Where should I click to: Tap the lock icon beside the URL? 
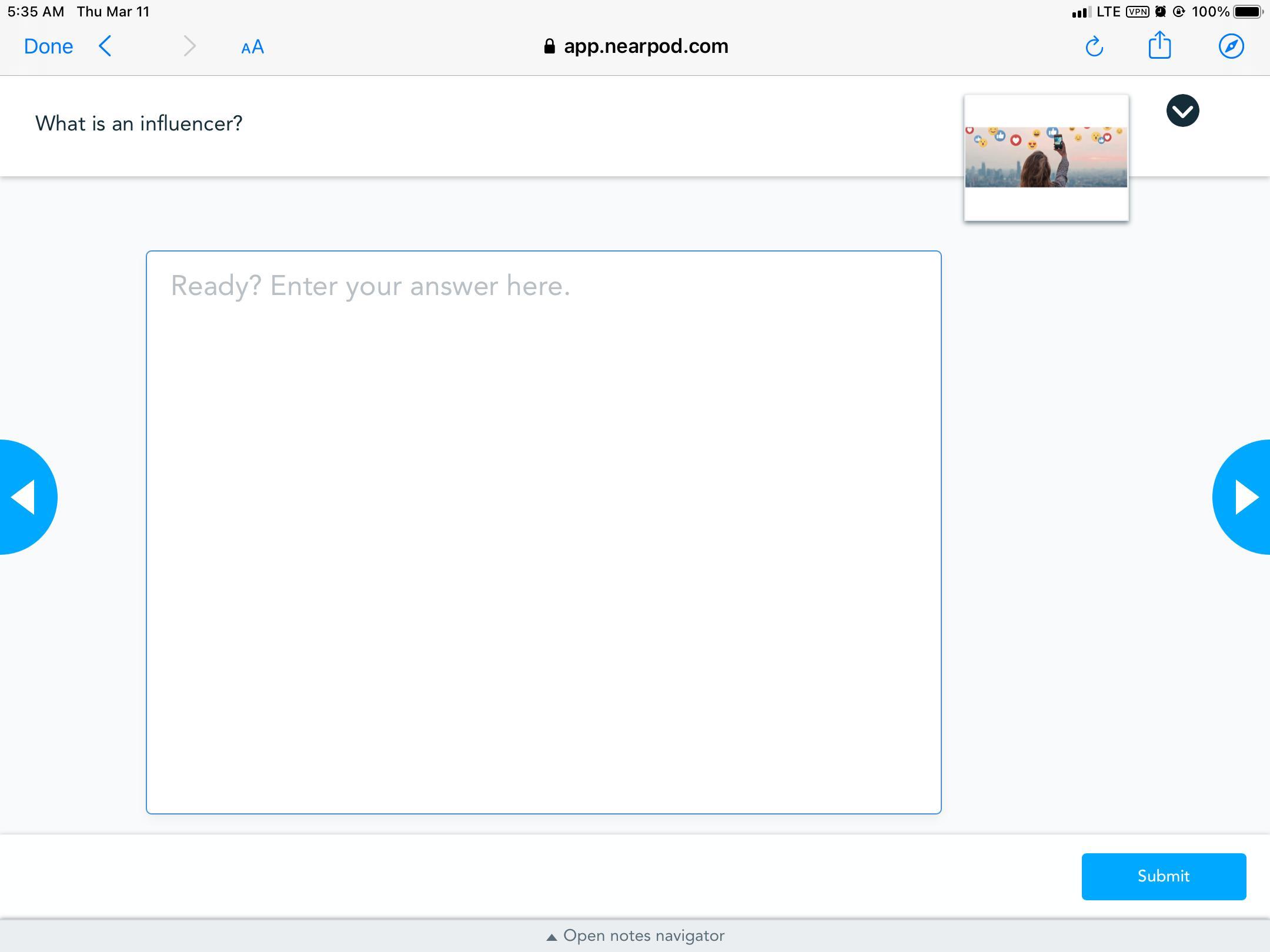549,46
